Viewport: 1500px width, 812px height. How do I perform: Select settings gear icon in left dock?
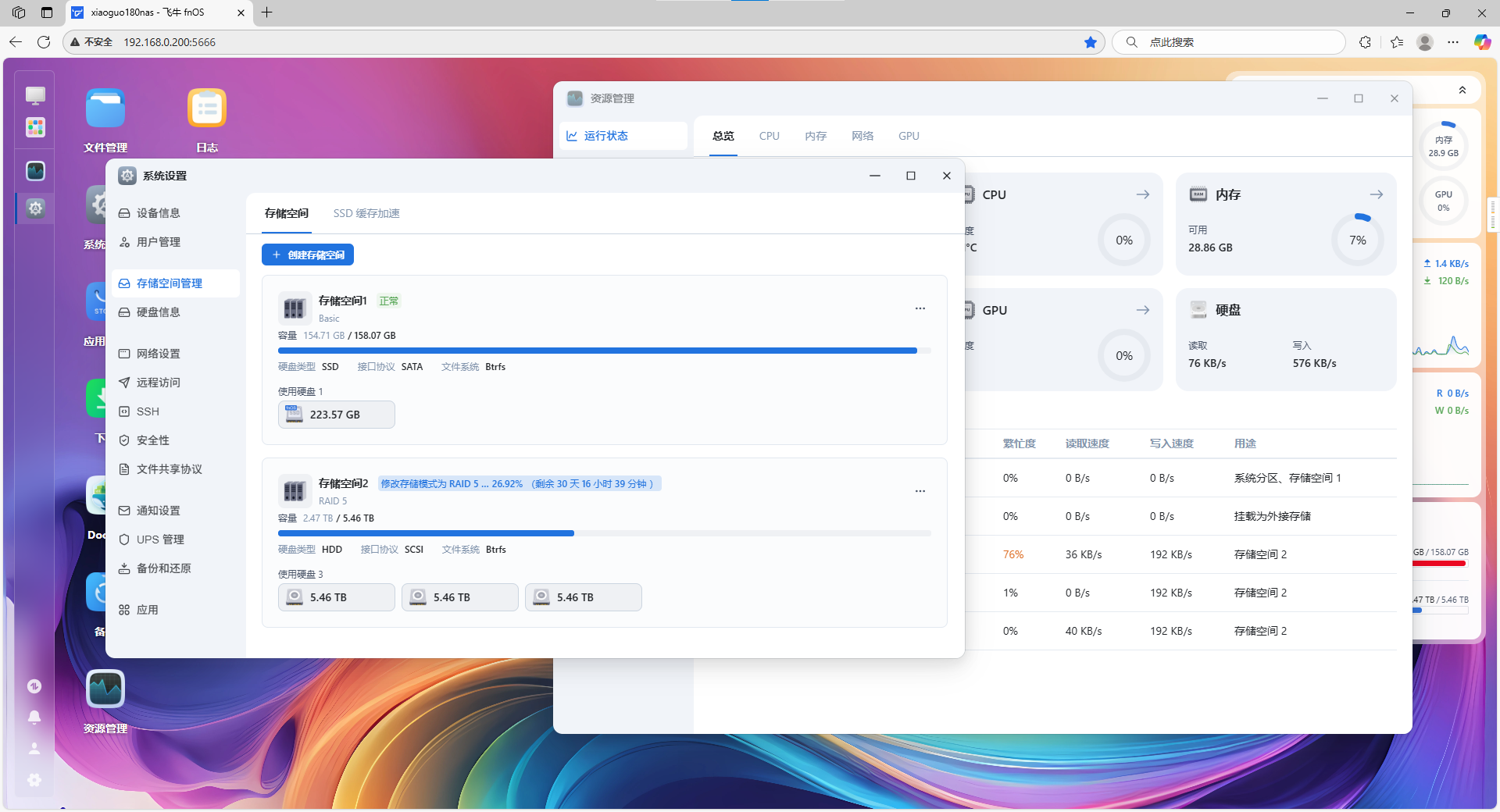click(x=35, y=208)
